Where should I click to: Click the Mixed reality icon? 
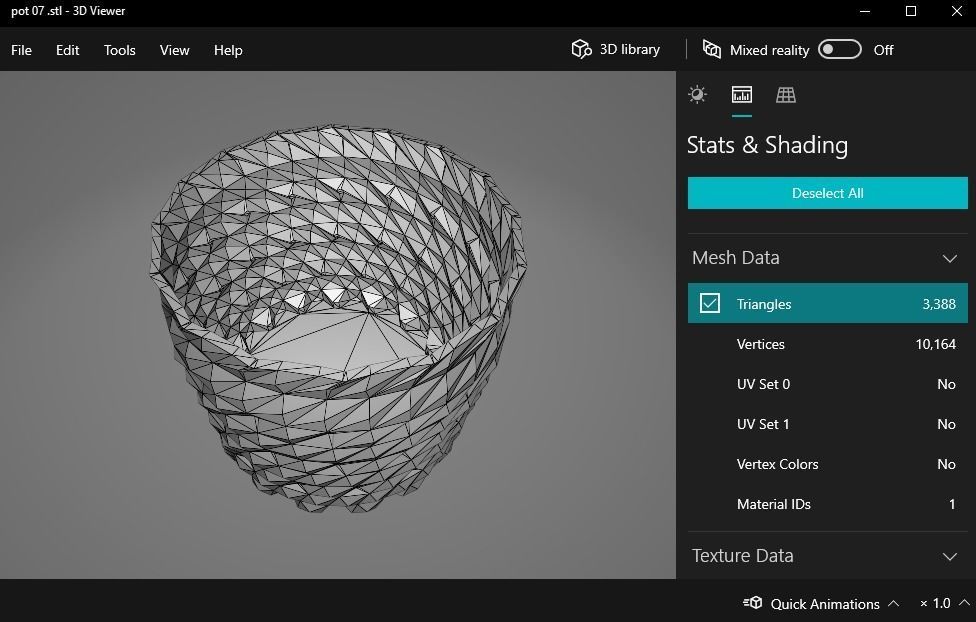(711, 49)
